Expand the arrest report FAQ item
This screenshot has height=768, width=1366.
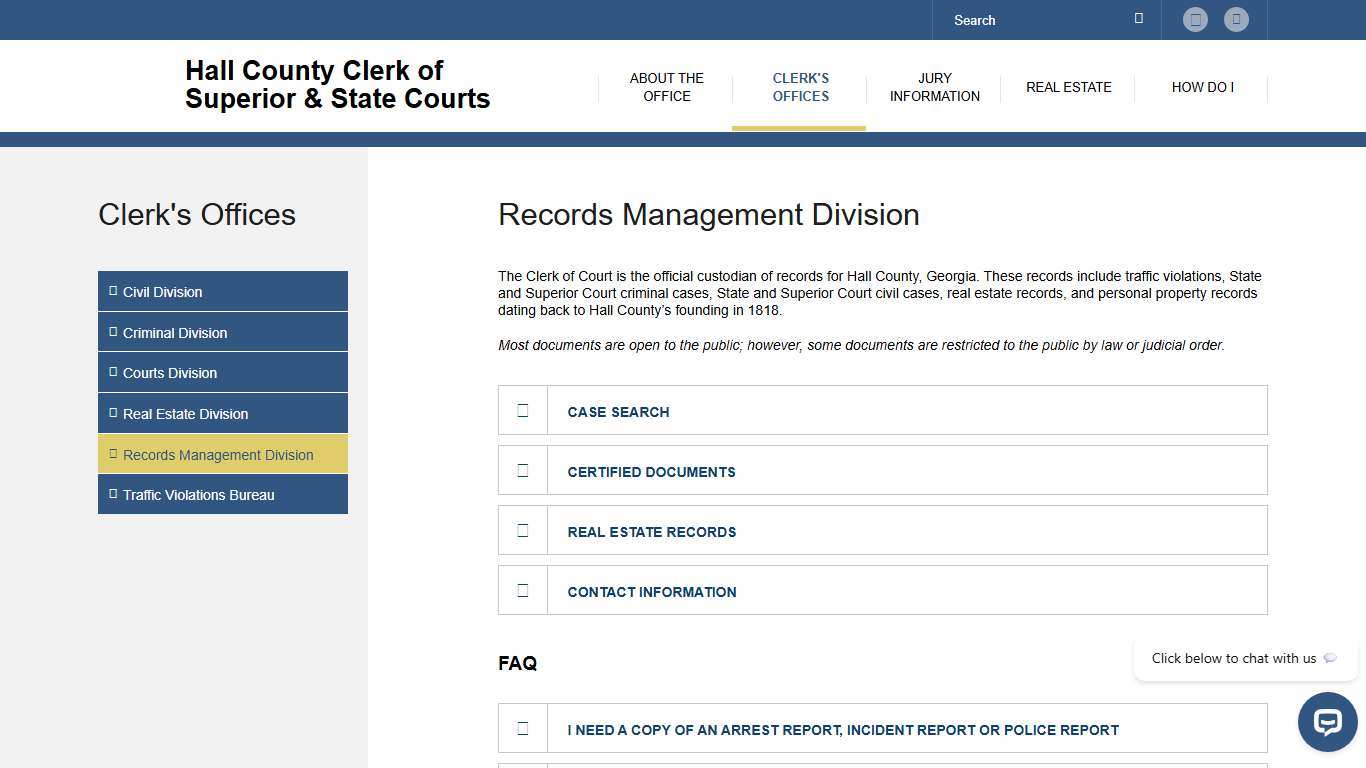[x=842, y=730]
